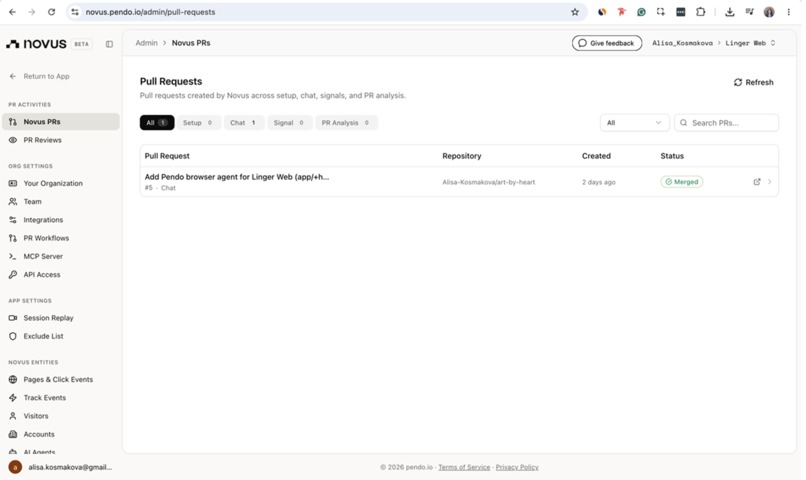Collapse the sidebar with the panel icon
The height and width of the screenshot is (480, 806).
pos(109,44)
